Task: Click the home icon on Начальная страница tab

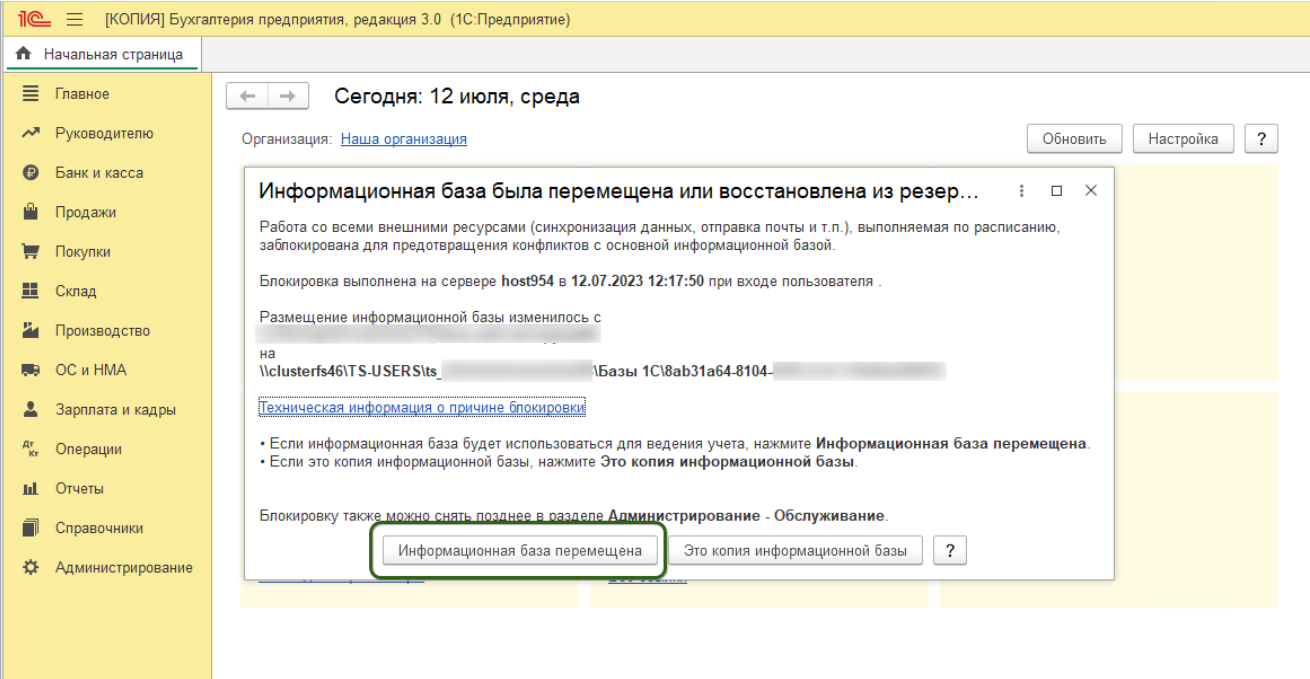Action: click(x=25, y=54)
